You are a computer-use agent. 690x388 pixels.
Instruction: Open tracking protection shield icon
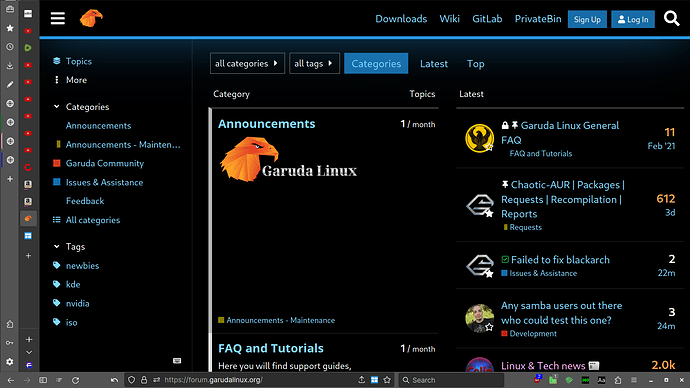(131, 380)
